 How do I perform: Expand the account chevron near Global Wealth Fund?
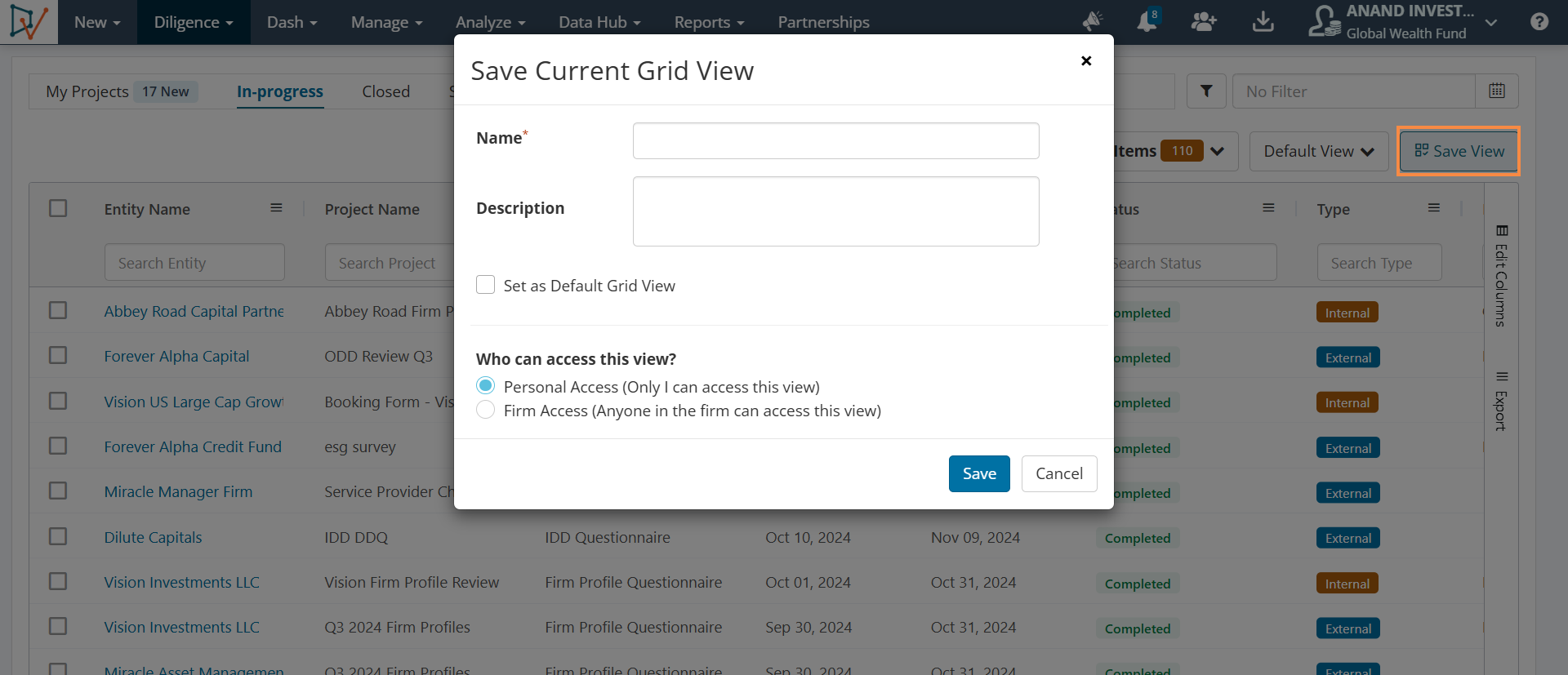(x=1491, y=23)
